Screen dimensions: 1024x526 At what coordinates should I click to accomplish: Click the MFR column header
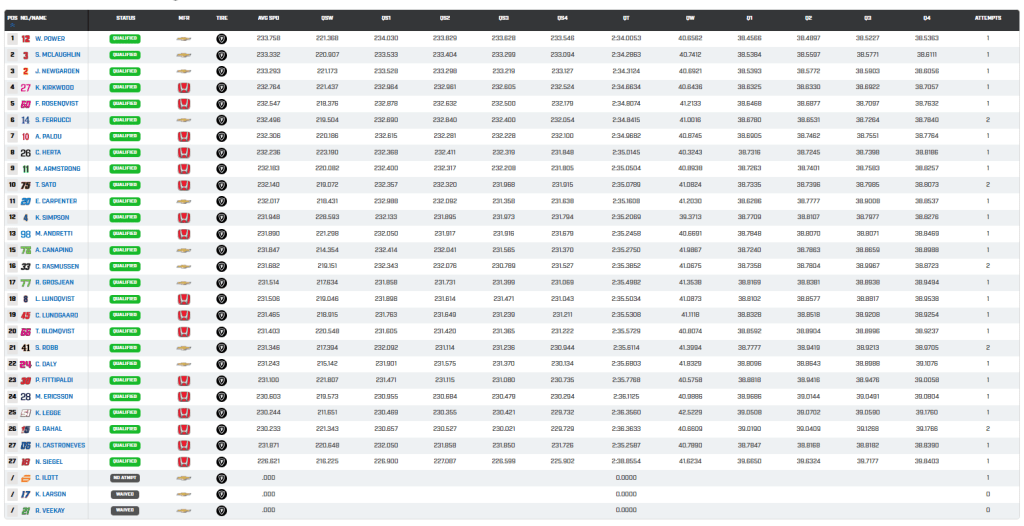[x=184, y=18]
